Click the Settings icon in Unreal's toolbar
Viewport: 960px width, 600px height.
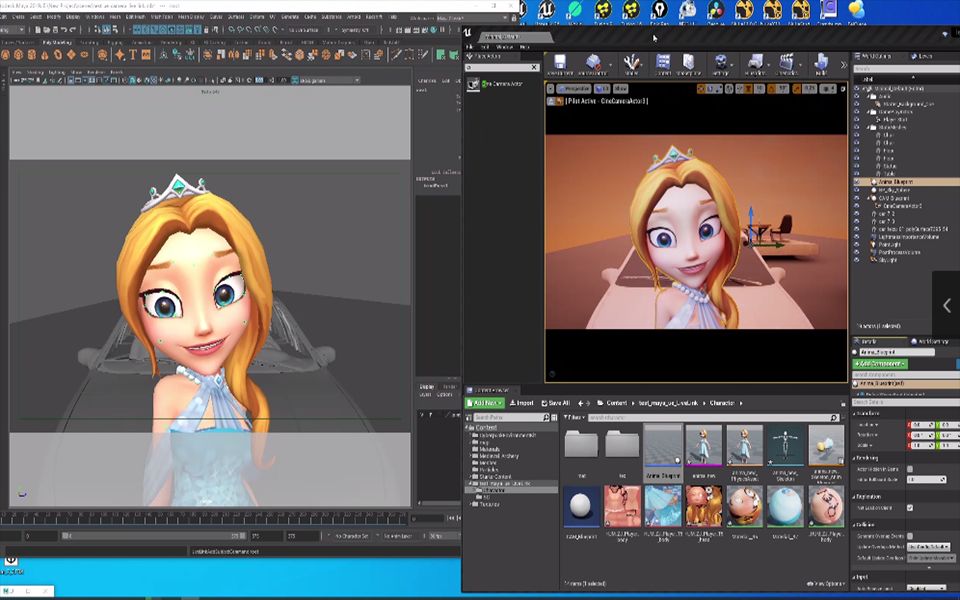(721, 62)
